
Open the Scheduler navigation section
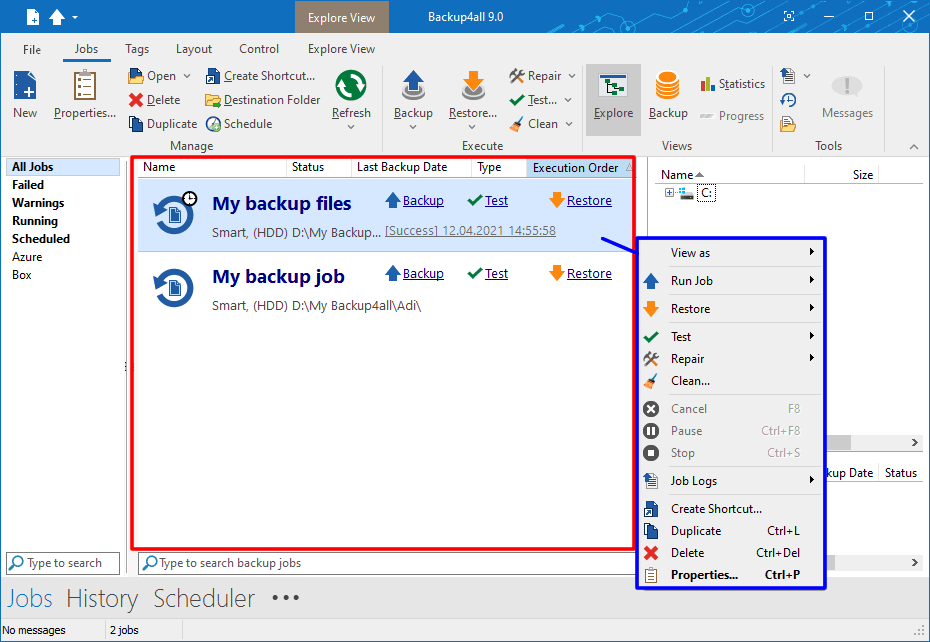pos(204,598)
